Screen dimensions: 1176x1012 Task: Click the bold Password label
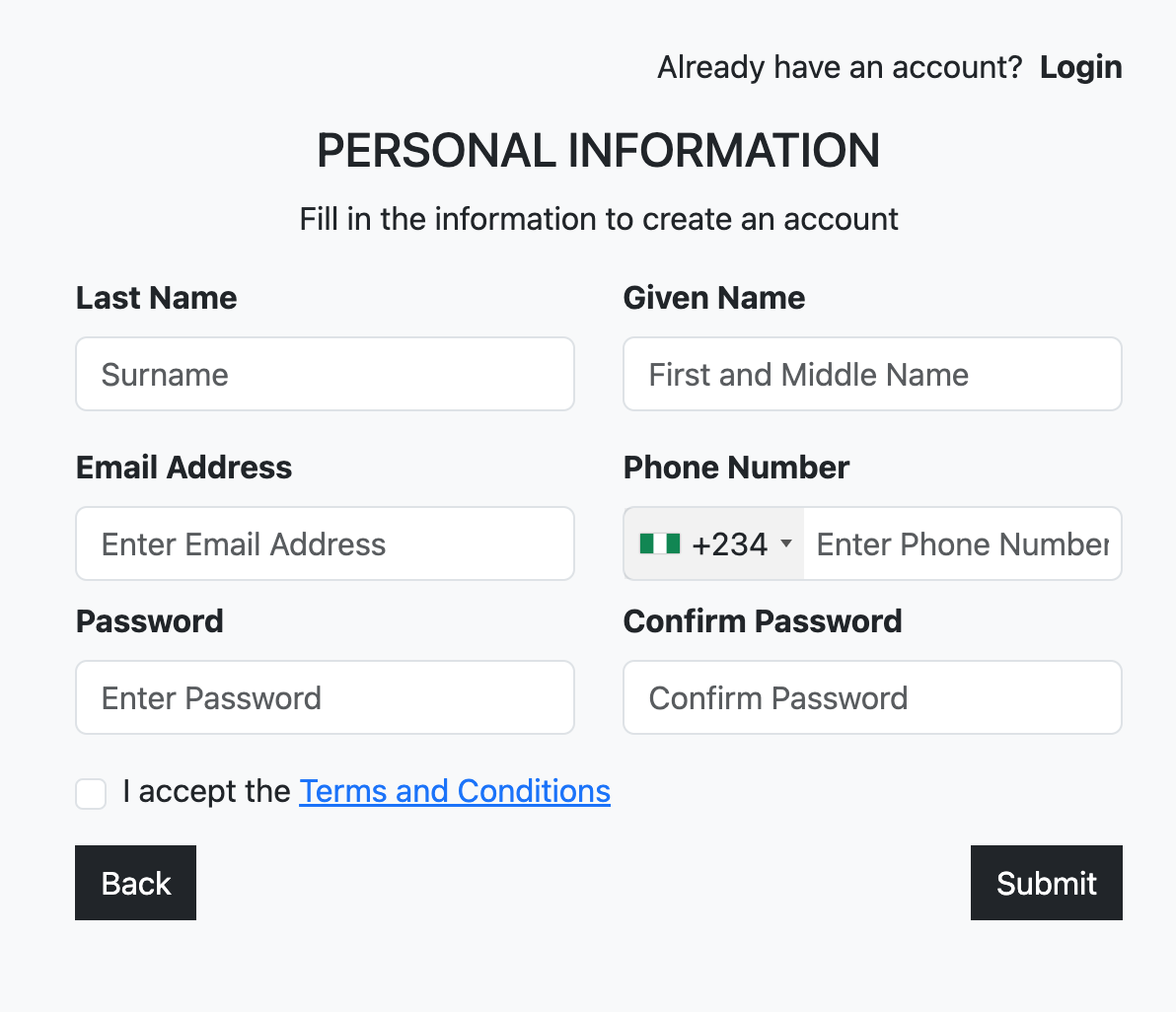pos(150,621)
